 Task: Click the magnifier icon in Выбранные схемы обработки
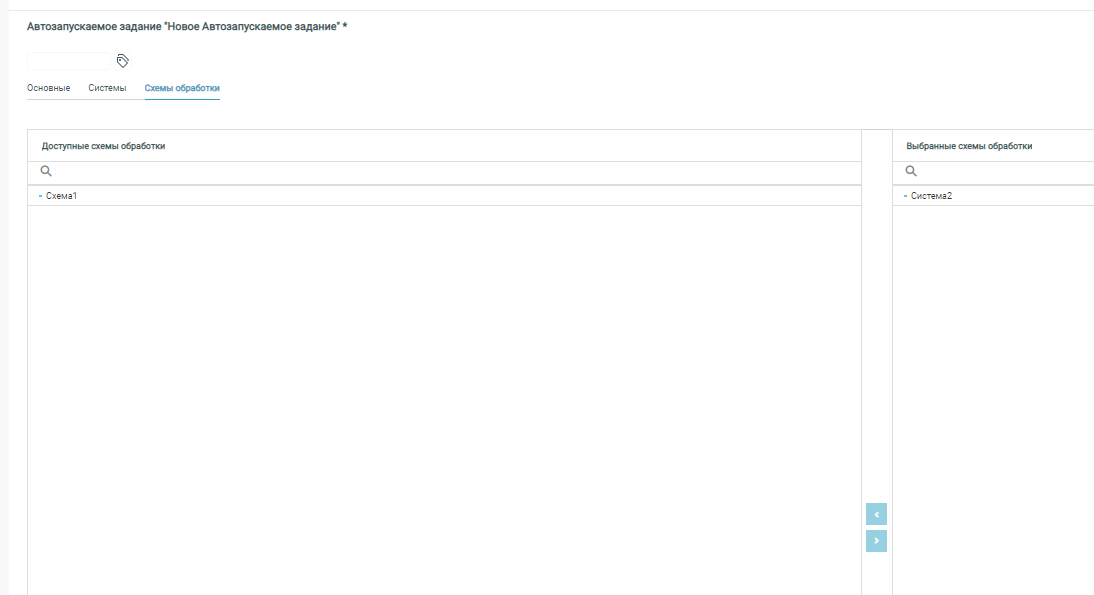pos(911,172)
